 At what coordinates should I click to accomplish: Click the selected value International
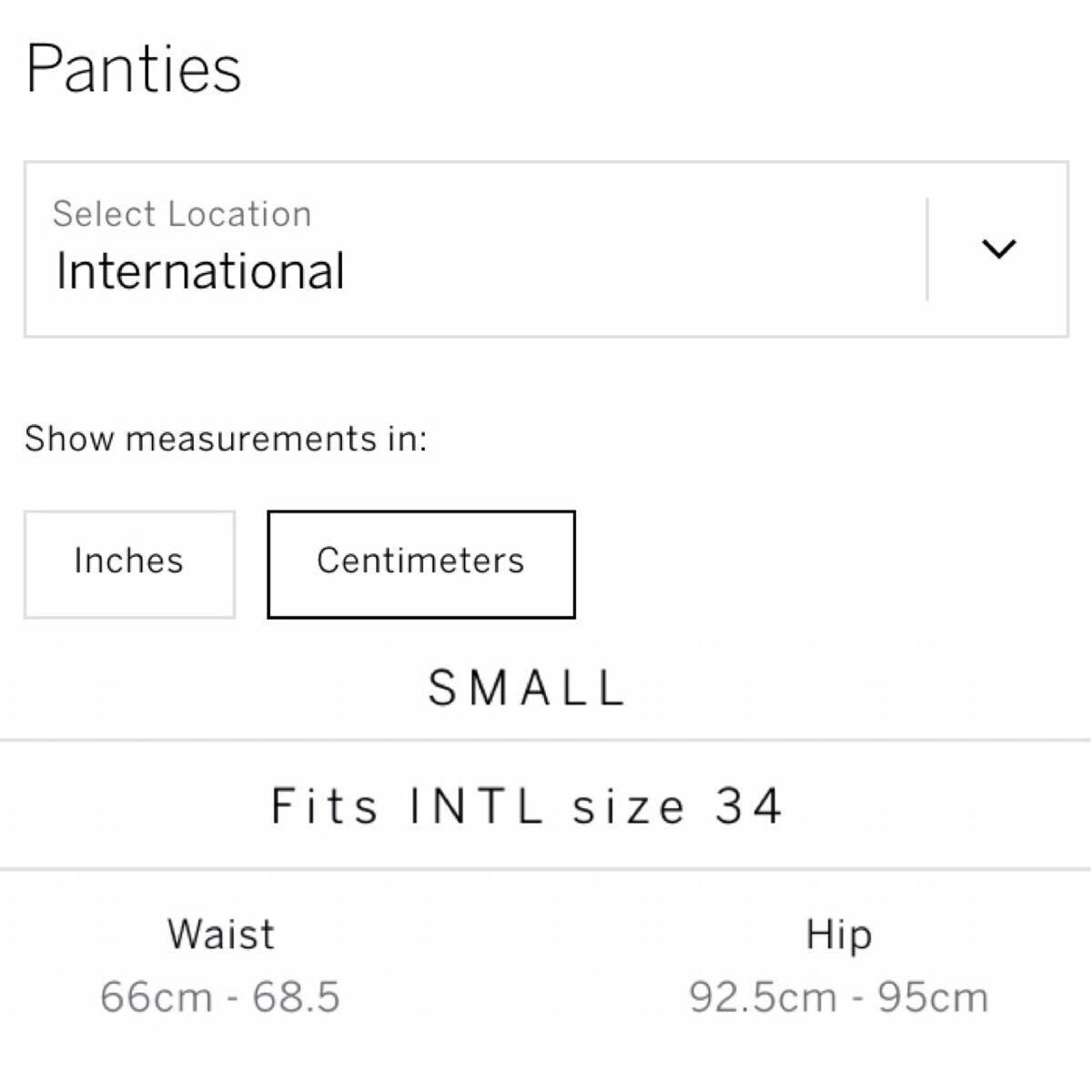pyautogui.click(x=200, y=271)
